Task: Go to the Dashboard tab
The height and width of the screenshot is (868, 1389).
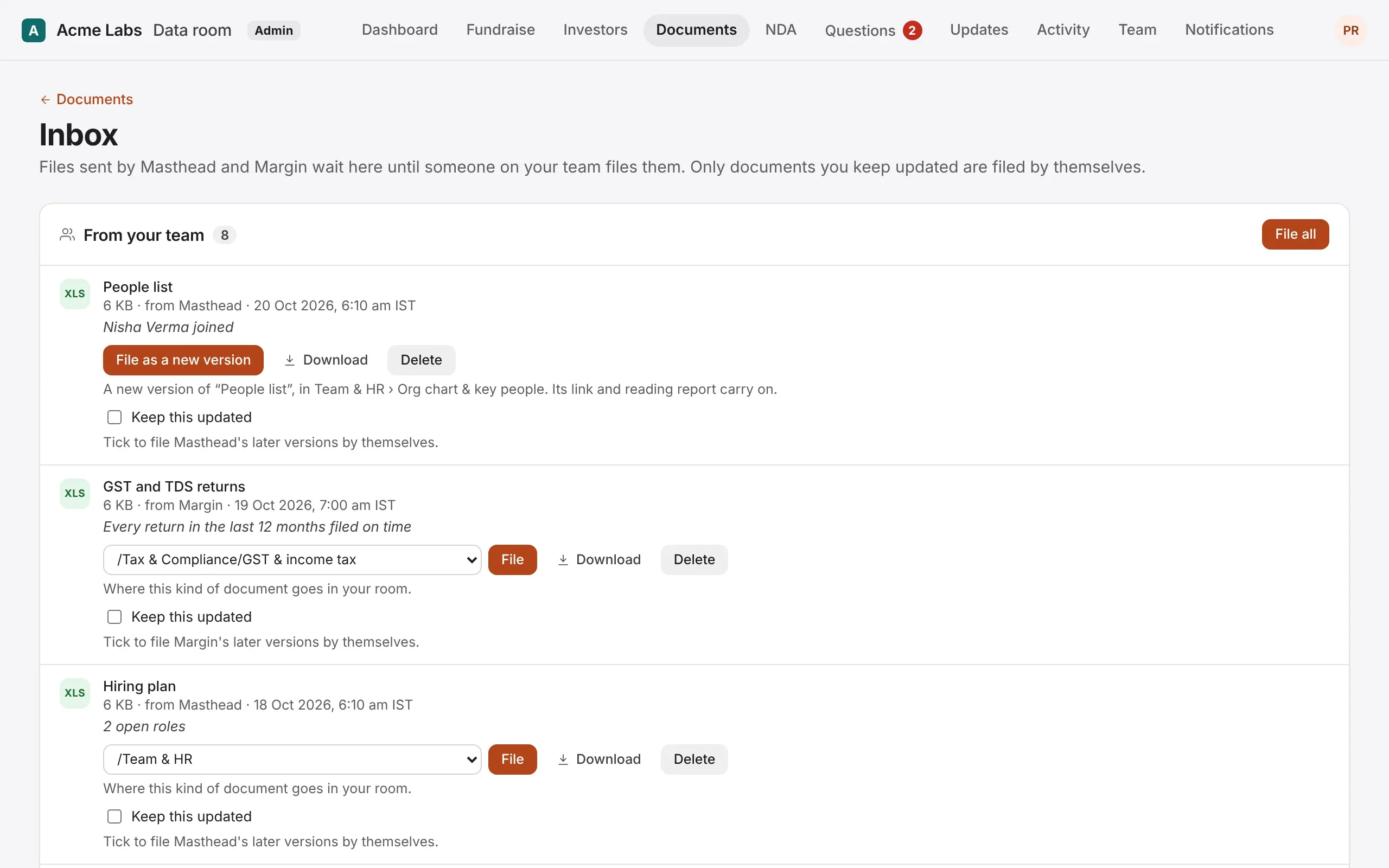Action: (x=399, y=30)
